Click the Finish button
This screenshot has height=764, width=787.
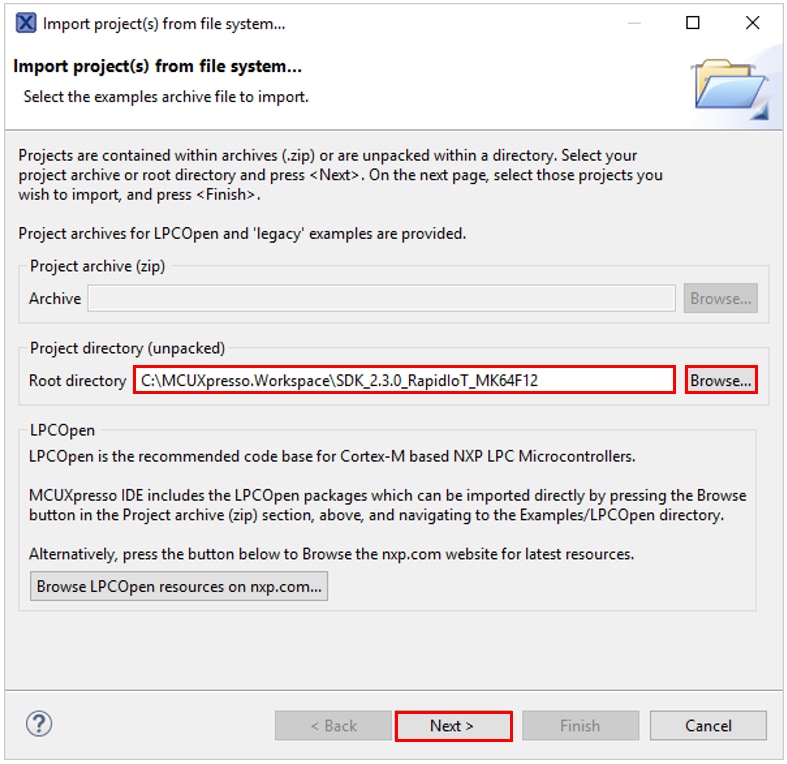point(580,726)
